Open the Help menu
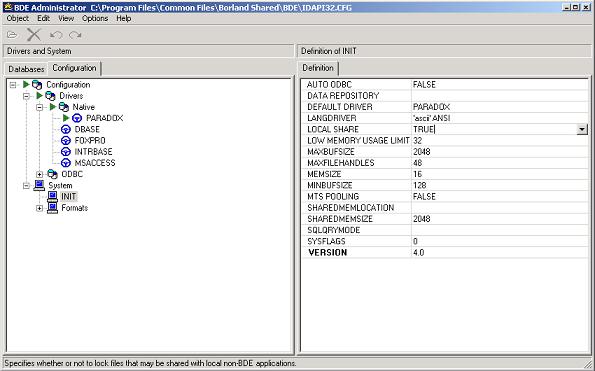This screenshot has width=595, height=371. pos(123,18)
